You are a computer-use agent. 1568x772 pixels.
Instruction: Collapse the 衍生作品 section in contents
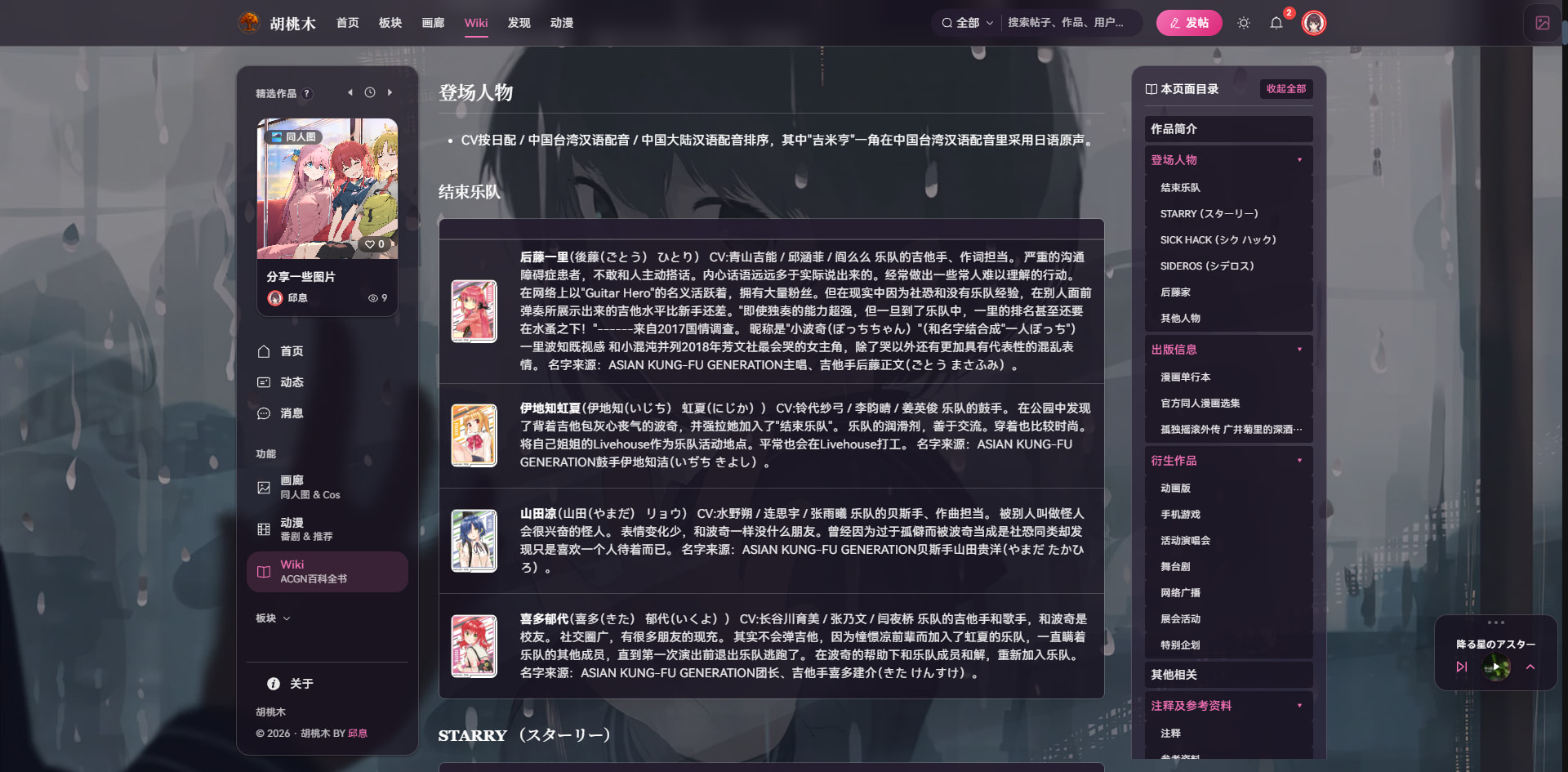coord(1299,461)
